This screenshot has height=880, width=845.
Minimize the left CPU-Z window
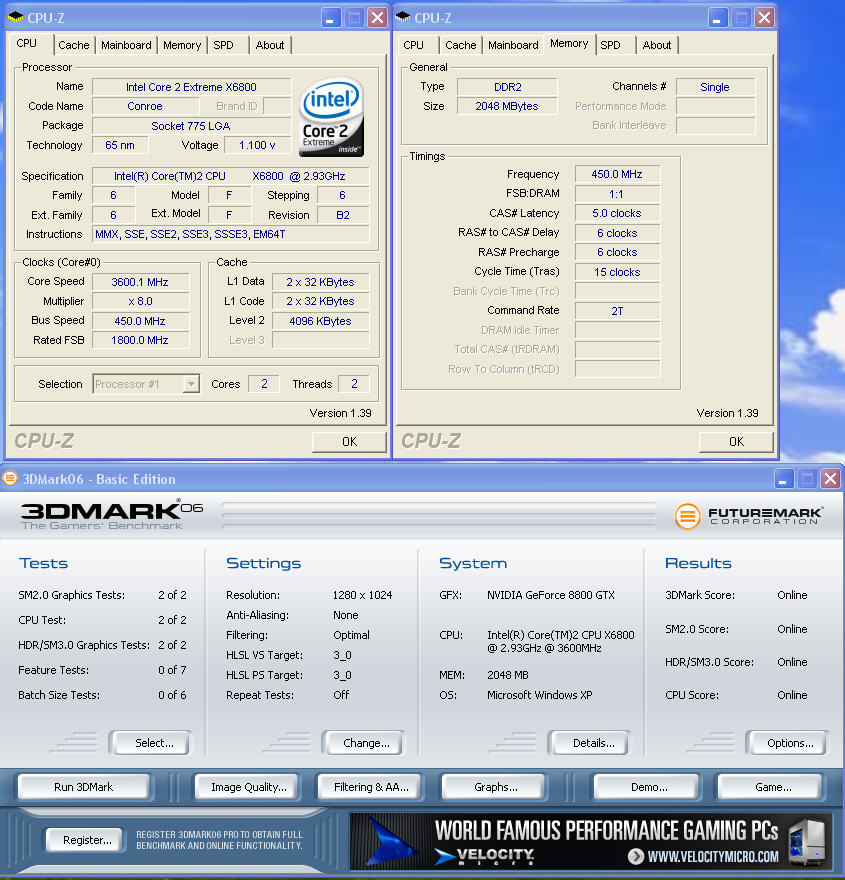(x=330, y=18)
